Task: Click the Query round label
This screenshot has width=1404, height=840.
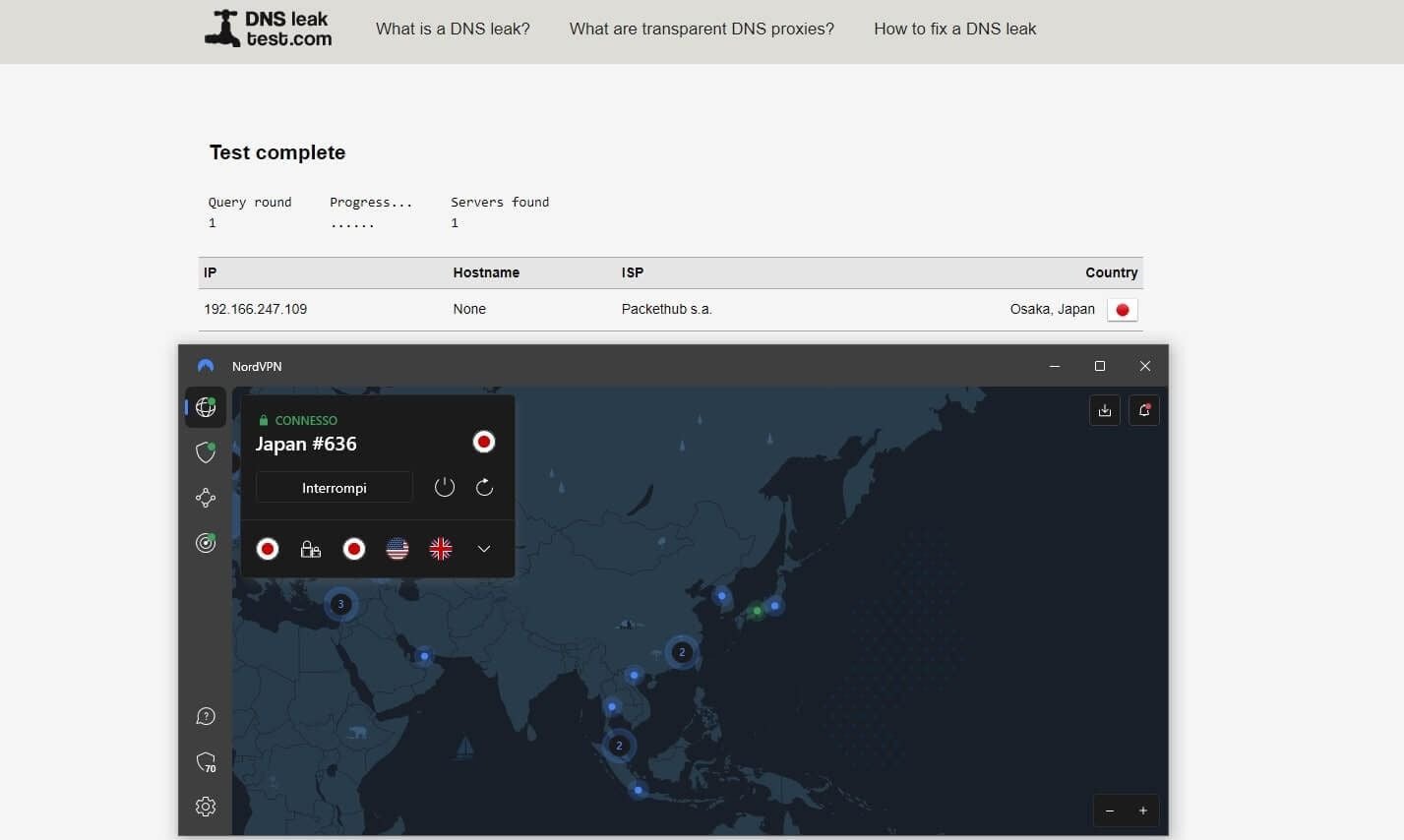Action: 250,202
